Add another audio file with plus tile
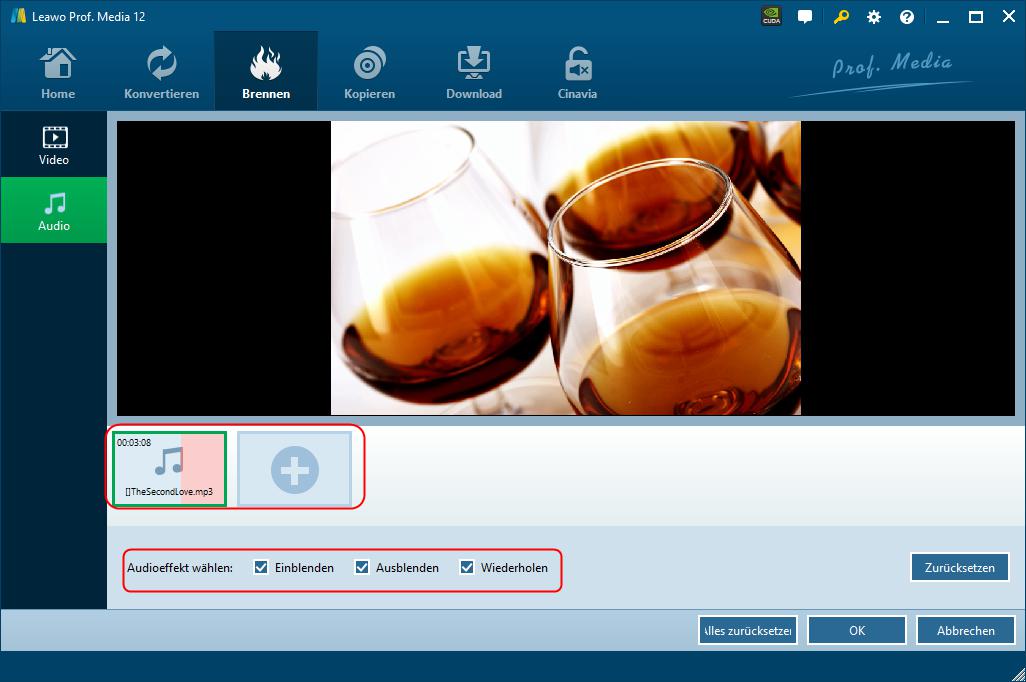The width and height of the screenshot is (1026, 682). pos(294,469)
